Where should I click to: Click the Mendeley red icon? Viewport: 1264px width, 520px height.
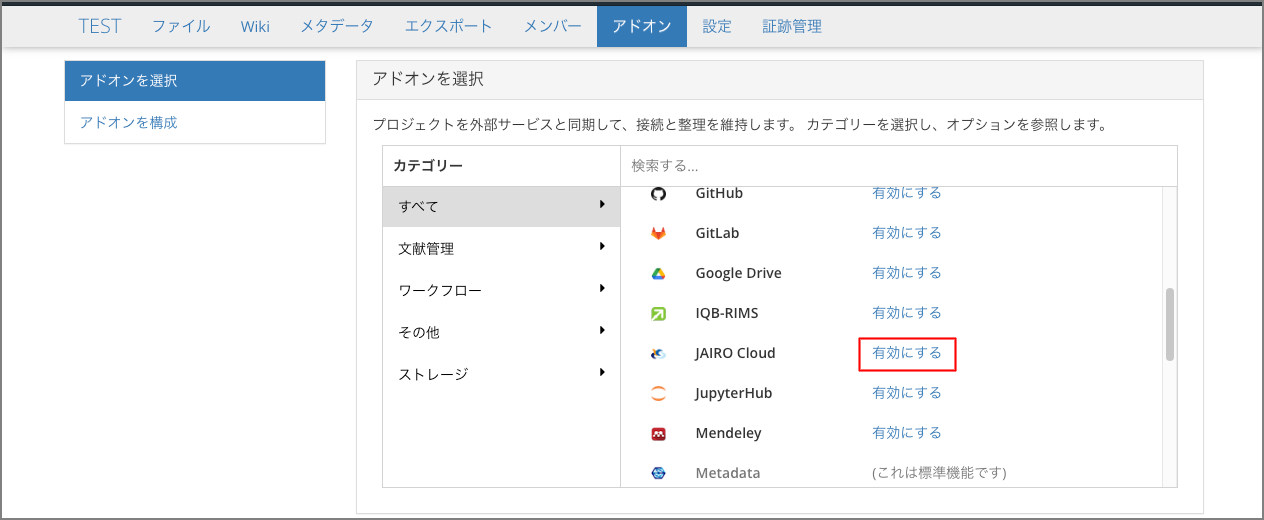[658, 433]
